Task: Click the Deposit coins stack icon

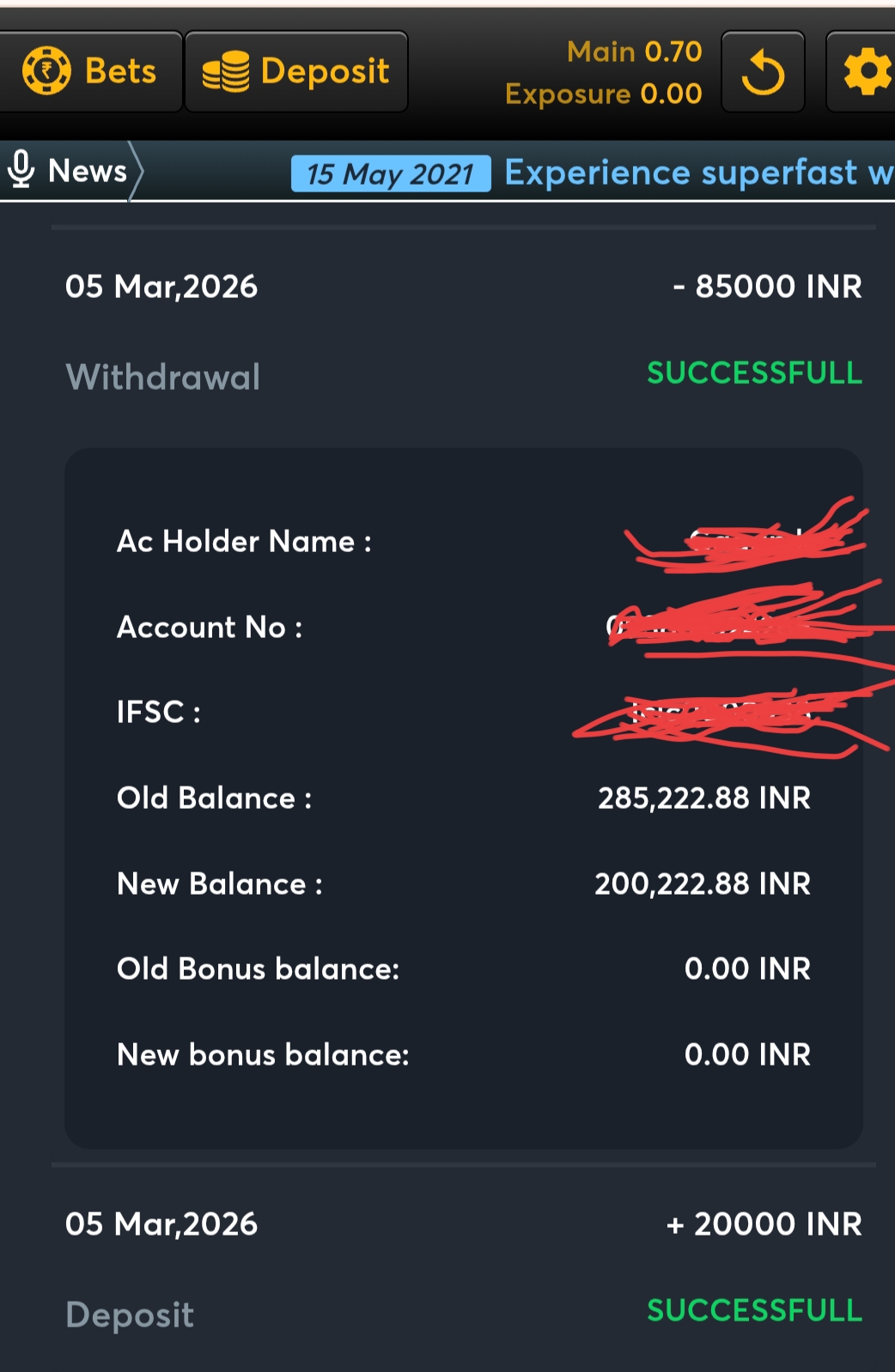Action: 226,71
